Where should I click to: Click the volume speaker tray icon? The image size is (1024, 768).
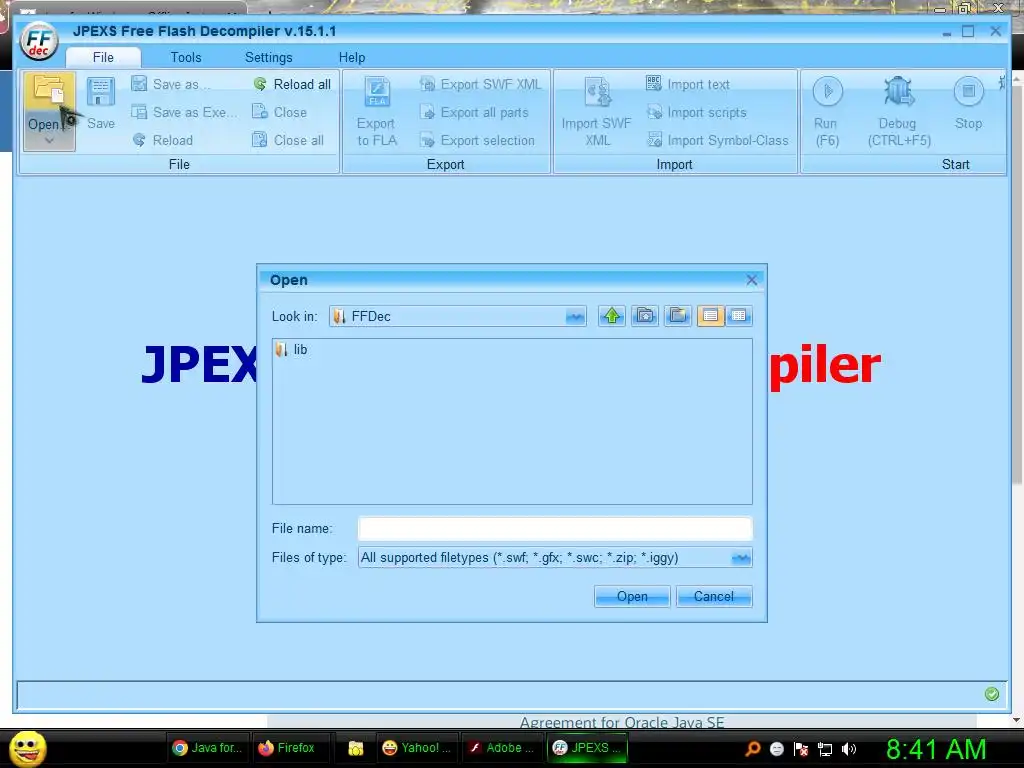coord(849,749)
